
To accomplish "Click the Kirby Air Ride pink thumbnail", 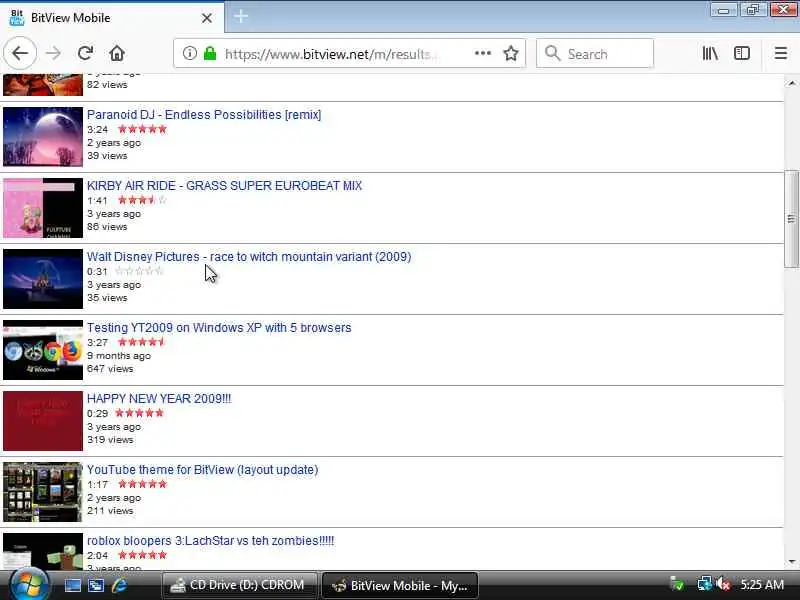I will pyautogui.click(x=43, y=208).
